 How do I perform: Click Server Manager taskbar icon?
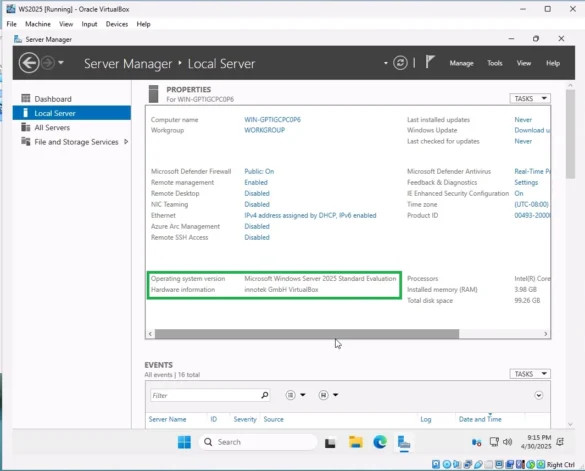pyautogui.click(x=404, y=443)
